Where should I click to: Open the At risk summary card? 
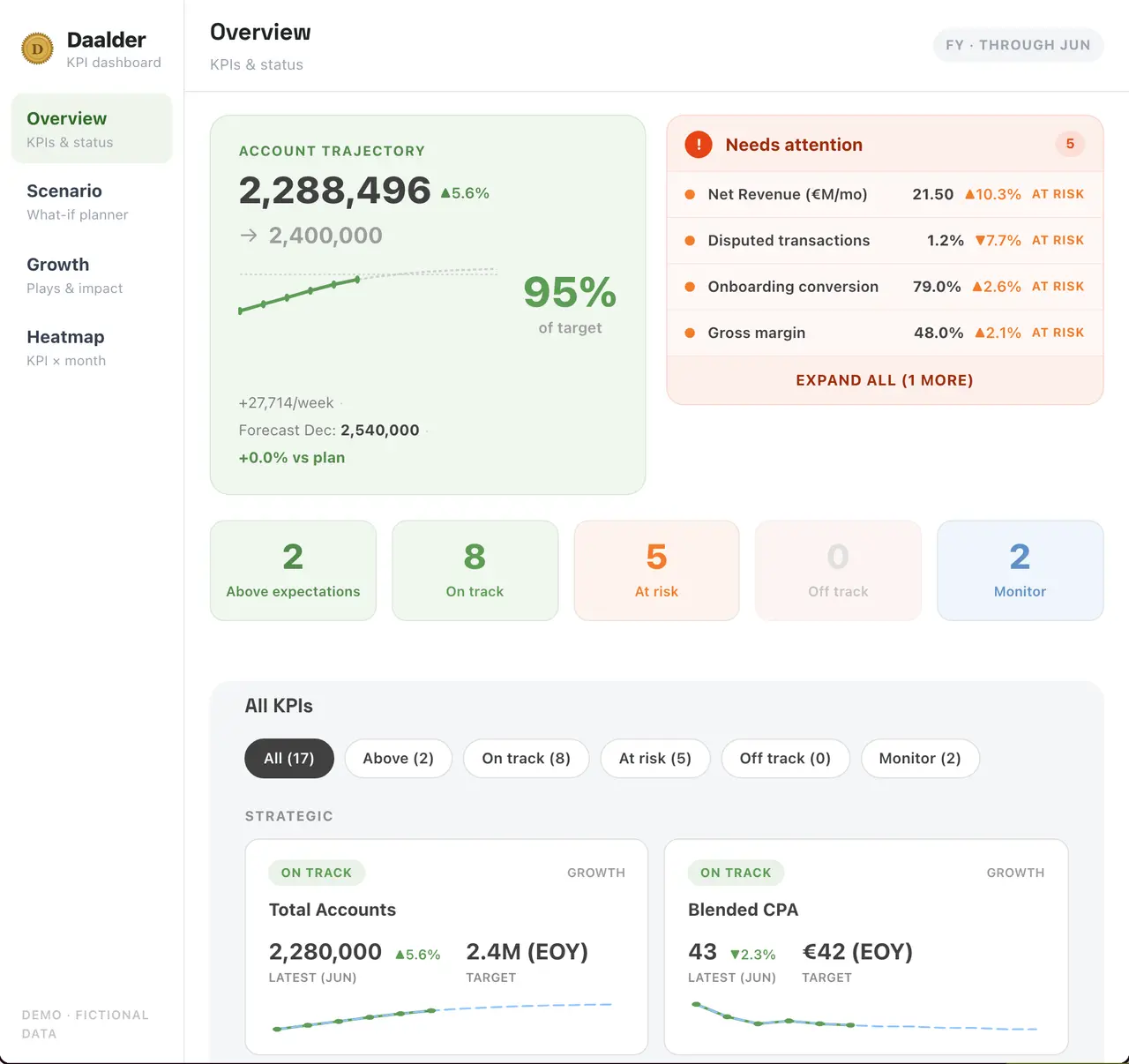click(x=656, y=571)
